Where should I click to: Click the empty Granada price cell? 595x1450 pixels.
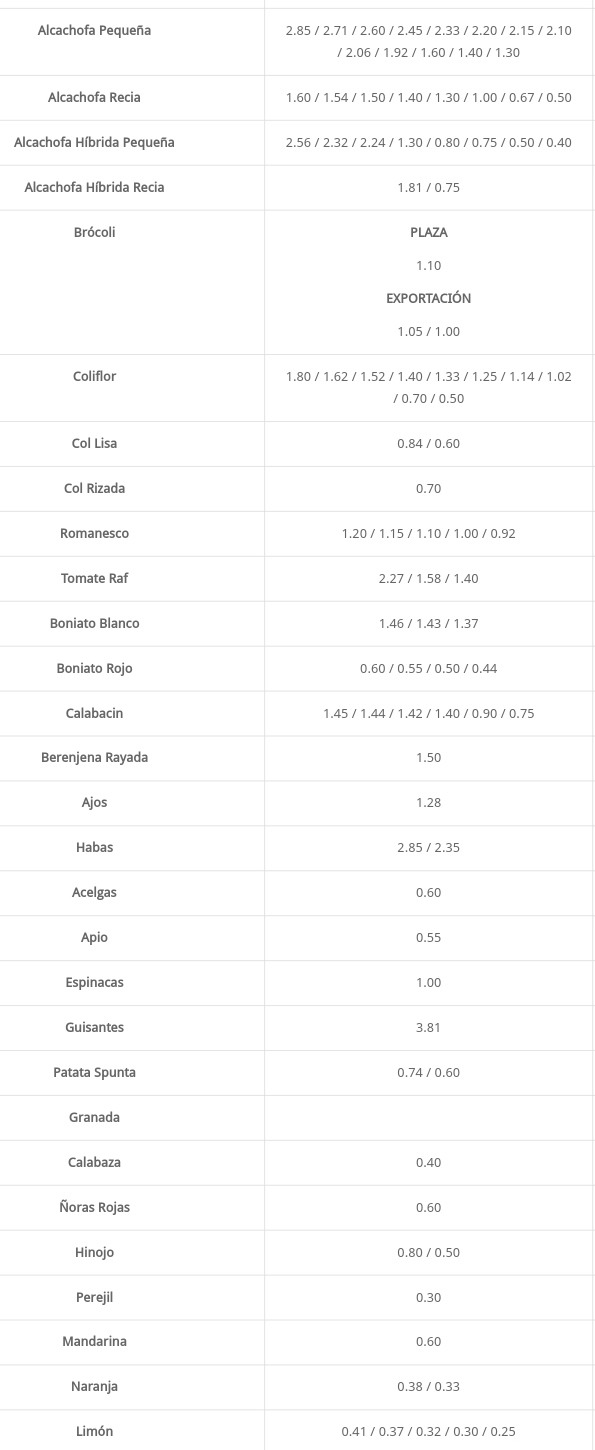point(428,1118)
